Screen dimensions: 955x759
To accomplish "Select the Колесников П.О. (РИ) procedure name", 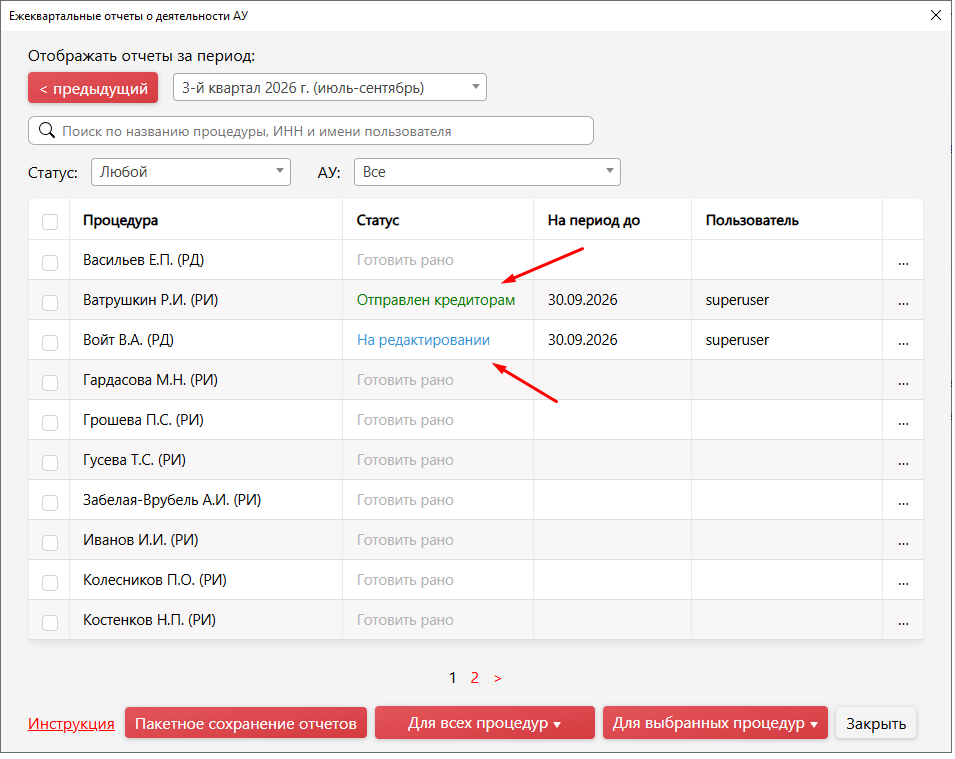I will [x=155, y=581].
